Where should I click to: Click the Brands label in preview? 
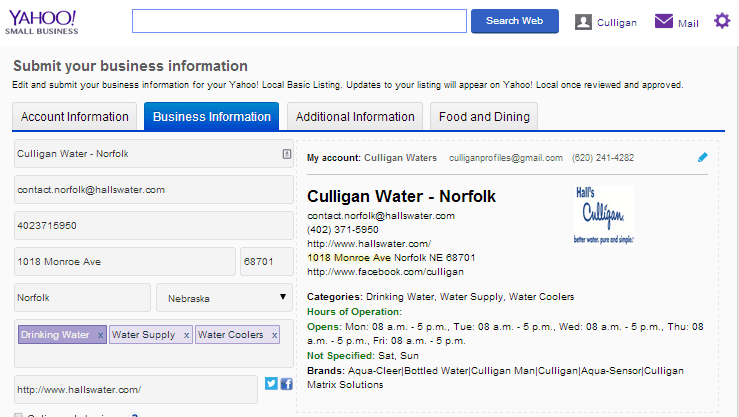[326, 371]
